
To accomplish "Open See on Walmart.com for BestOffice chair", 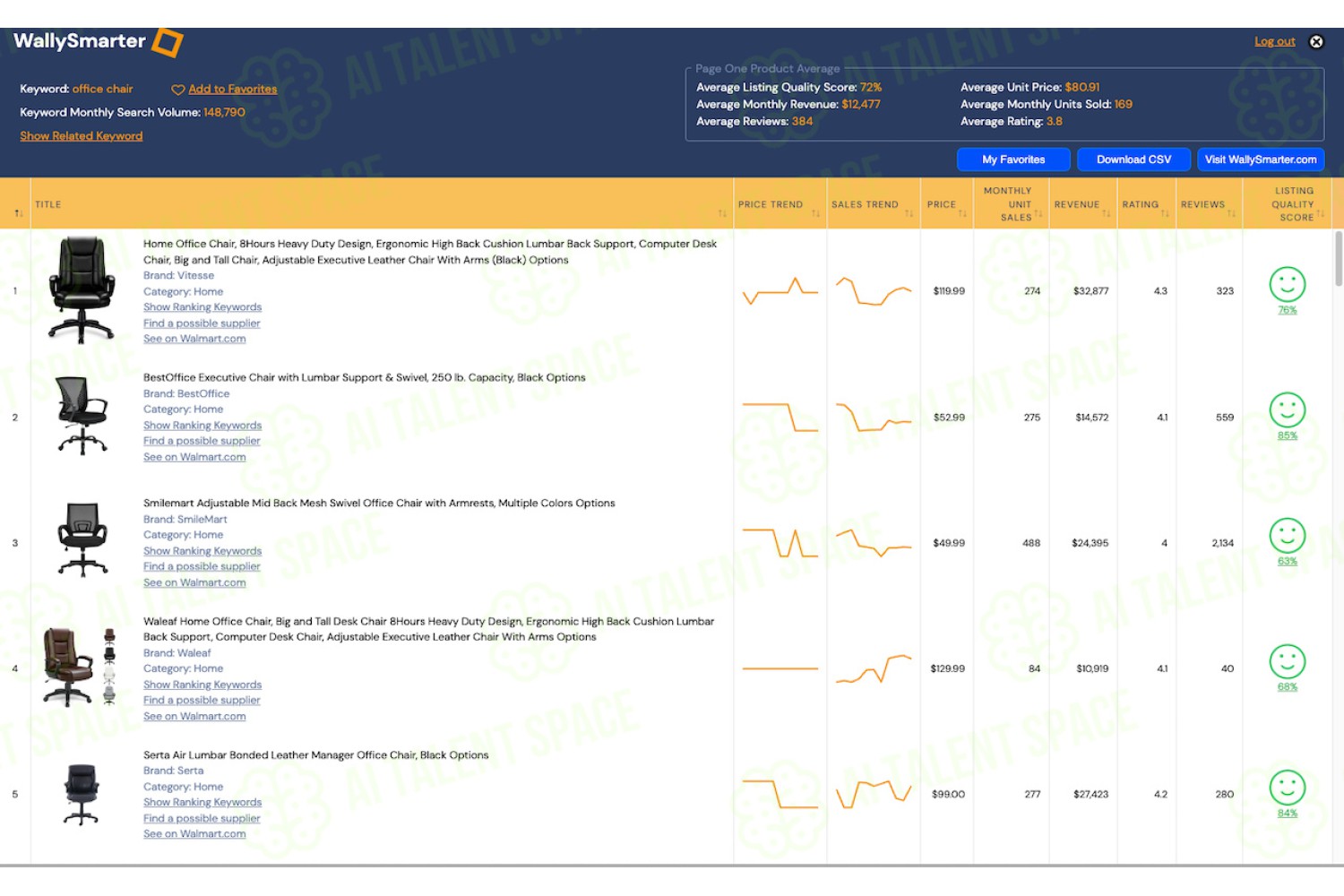I will pyautogui.click(x=194, y=457).
